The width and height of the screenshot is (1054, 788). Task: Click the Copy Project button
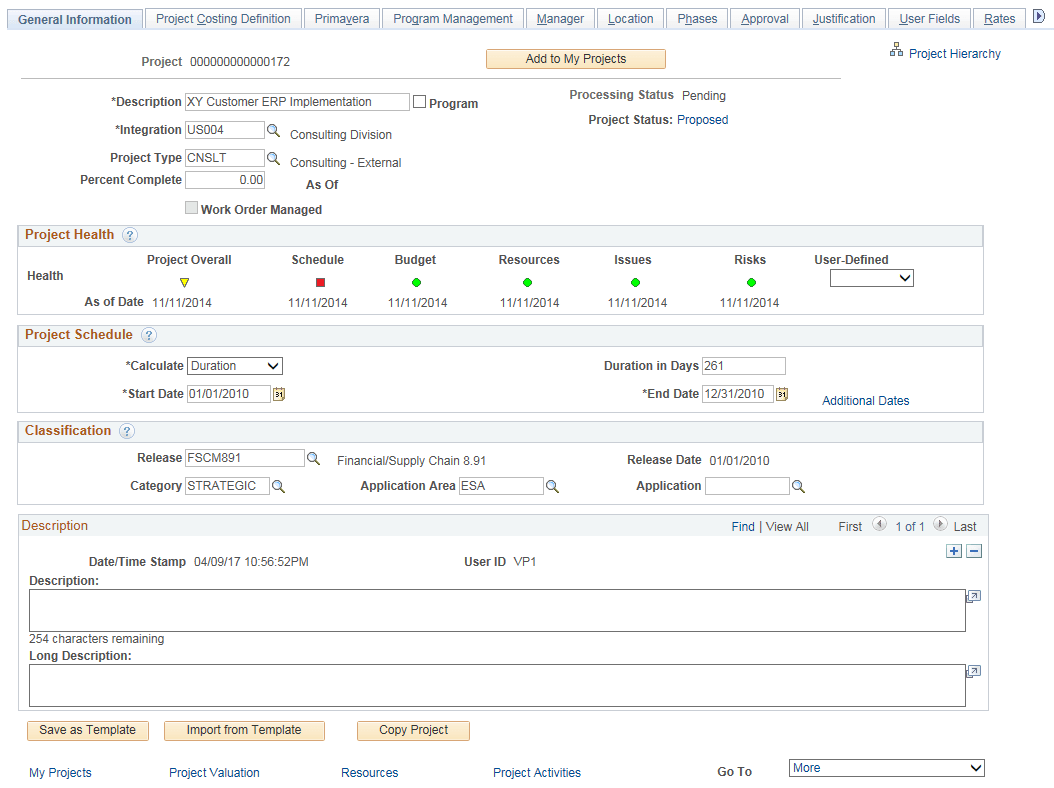413,731
